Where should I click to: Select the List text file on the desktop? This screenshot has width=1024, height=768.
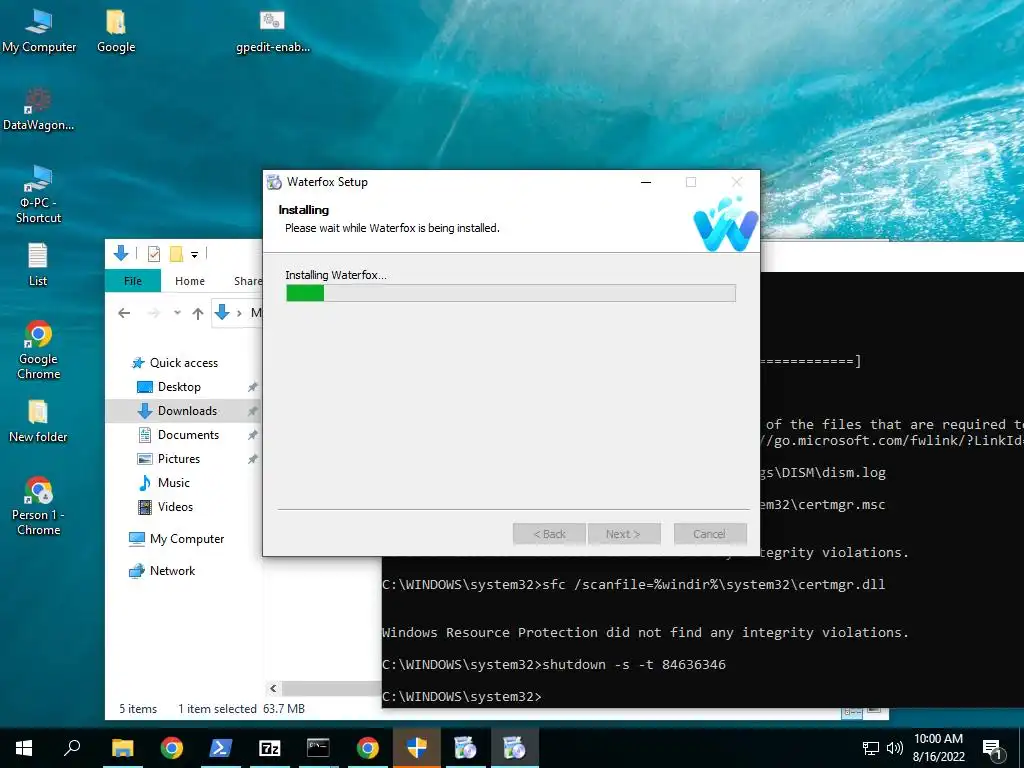(x=38, y=264)
